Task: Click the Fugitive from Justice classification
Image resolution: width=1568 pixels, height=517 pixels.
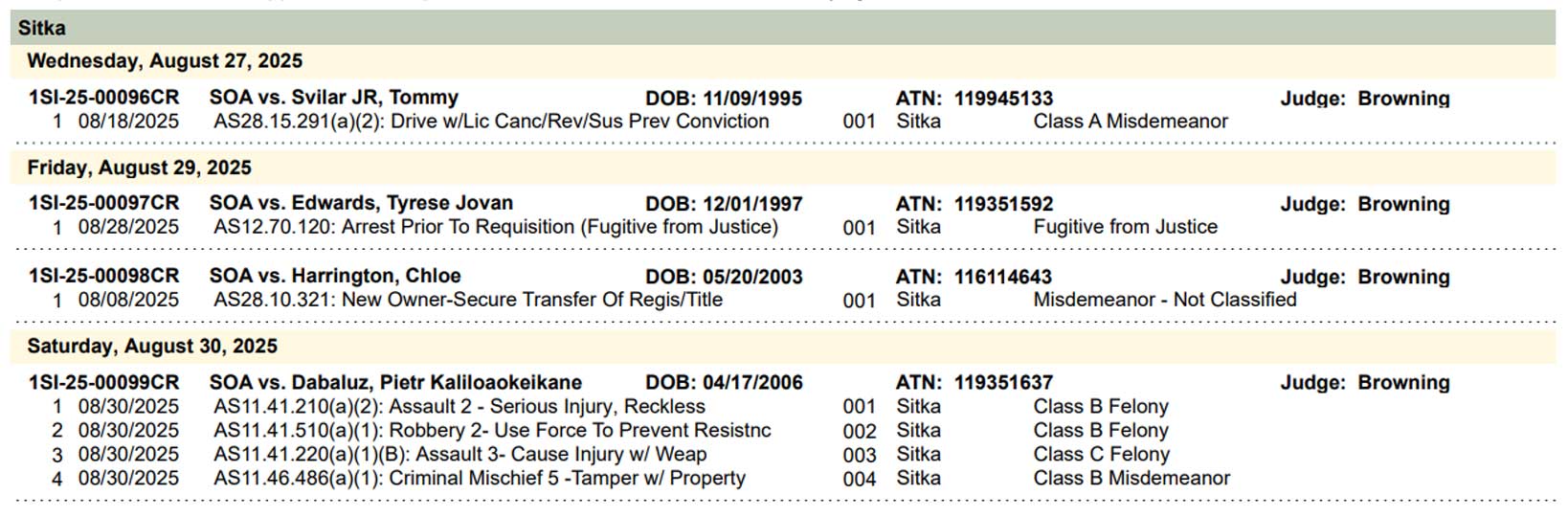Action: [x=1125, y=227]
